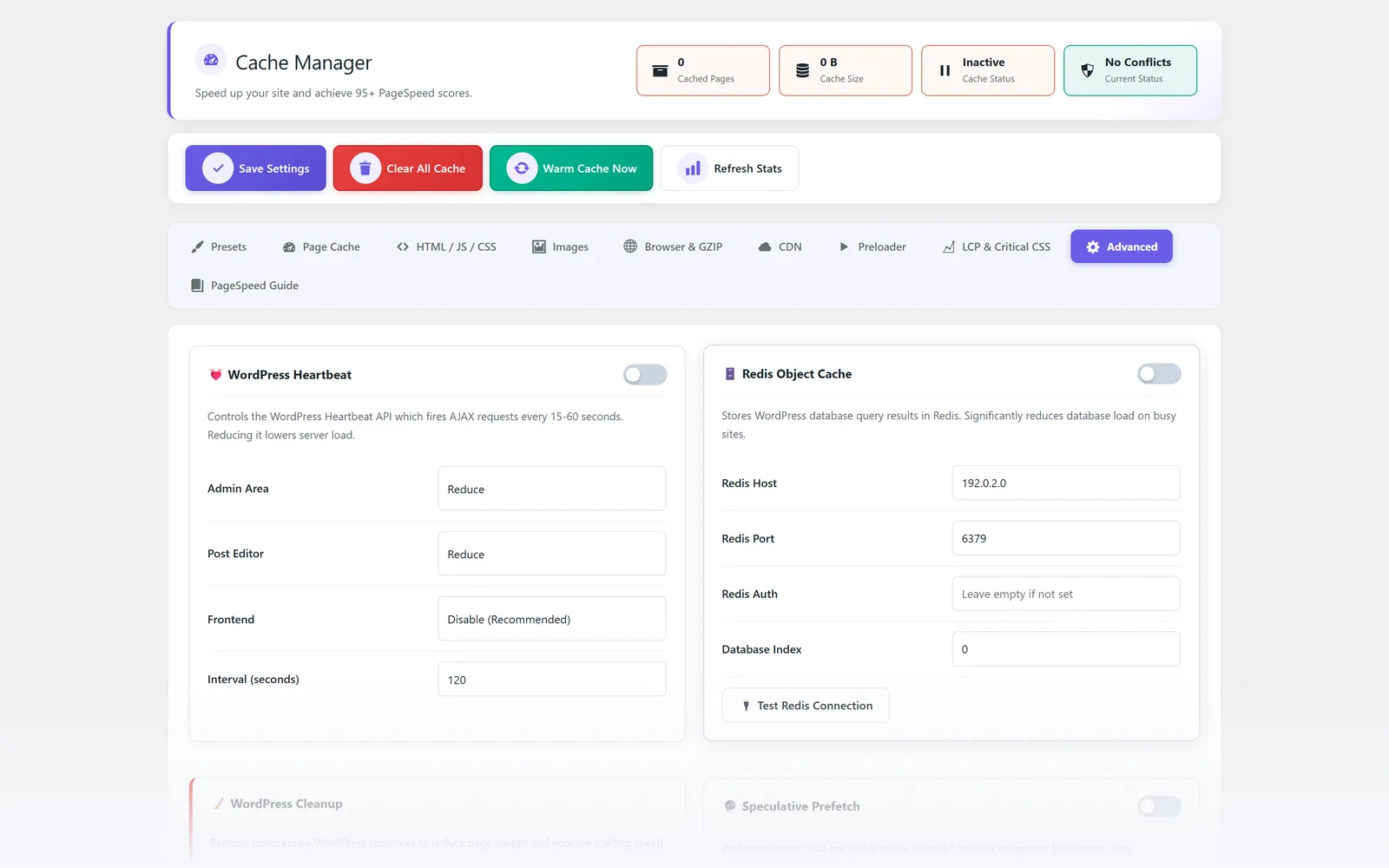Click the checkmark icon in Save Settings
This screenshot has height=868, width=1389.
click(218, 168)
